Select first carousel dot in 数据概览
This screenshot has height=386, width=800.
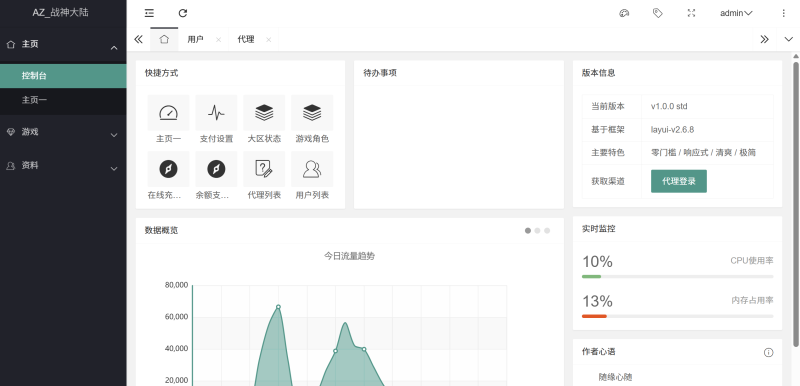click(528, 230)
